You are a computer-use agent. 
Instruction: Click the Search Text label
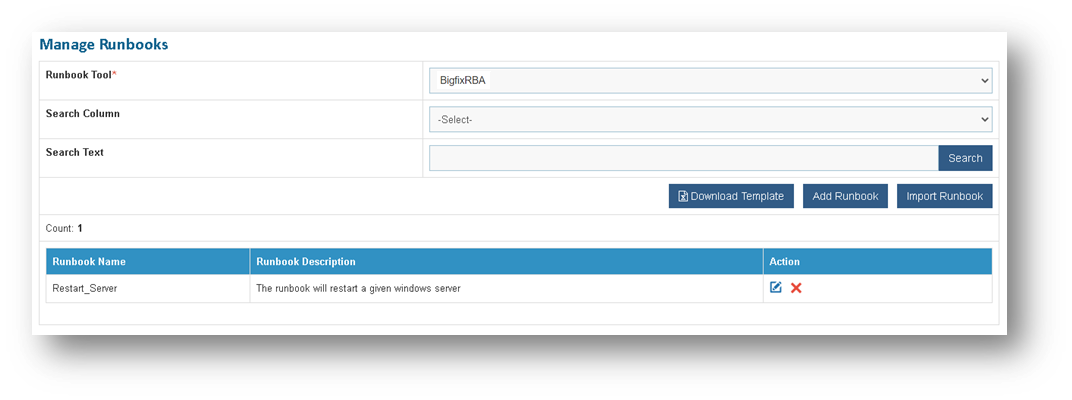tap(75, 153)
